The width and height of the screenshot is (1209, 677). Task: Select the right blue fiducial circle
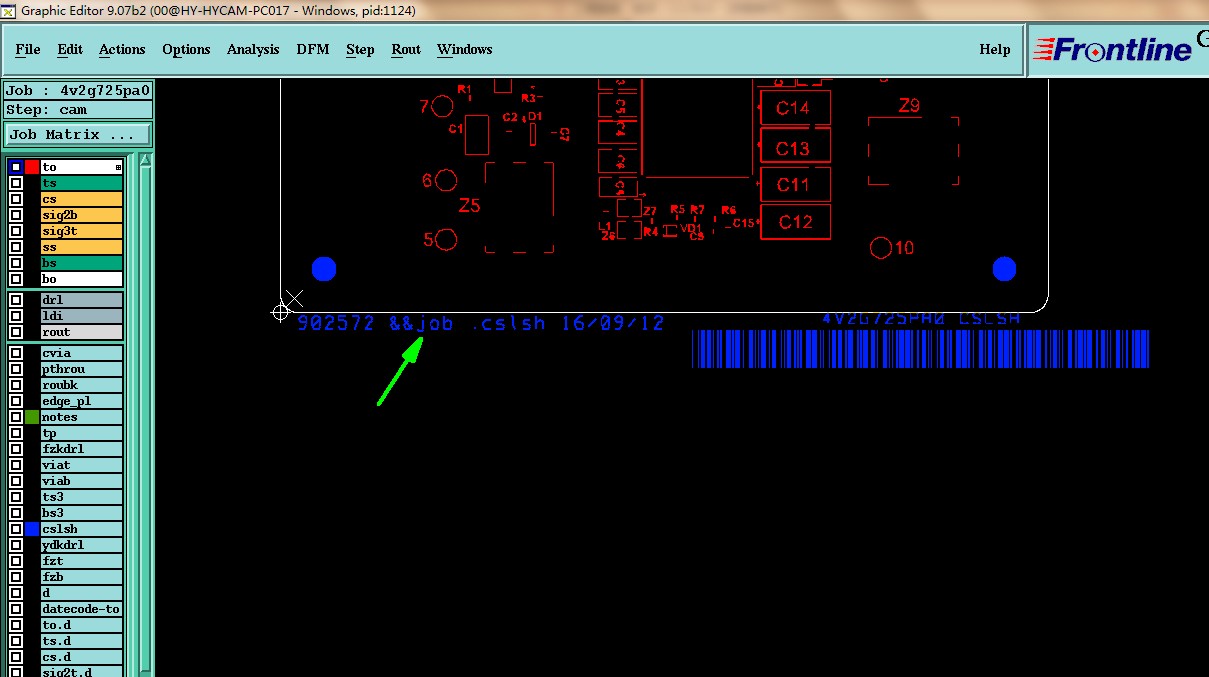tap(1004, 268)
